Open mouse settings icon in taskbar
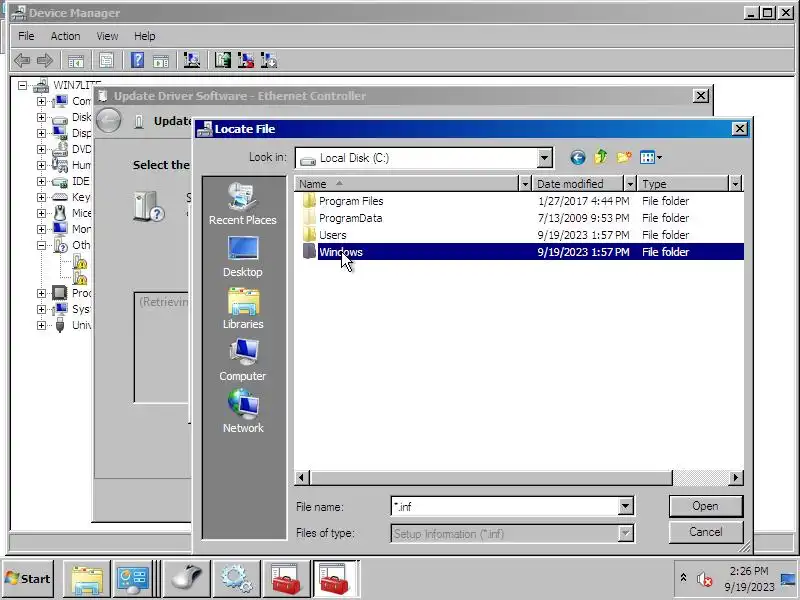The height and width of the screenshot is (600, 800). [187, 579]
